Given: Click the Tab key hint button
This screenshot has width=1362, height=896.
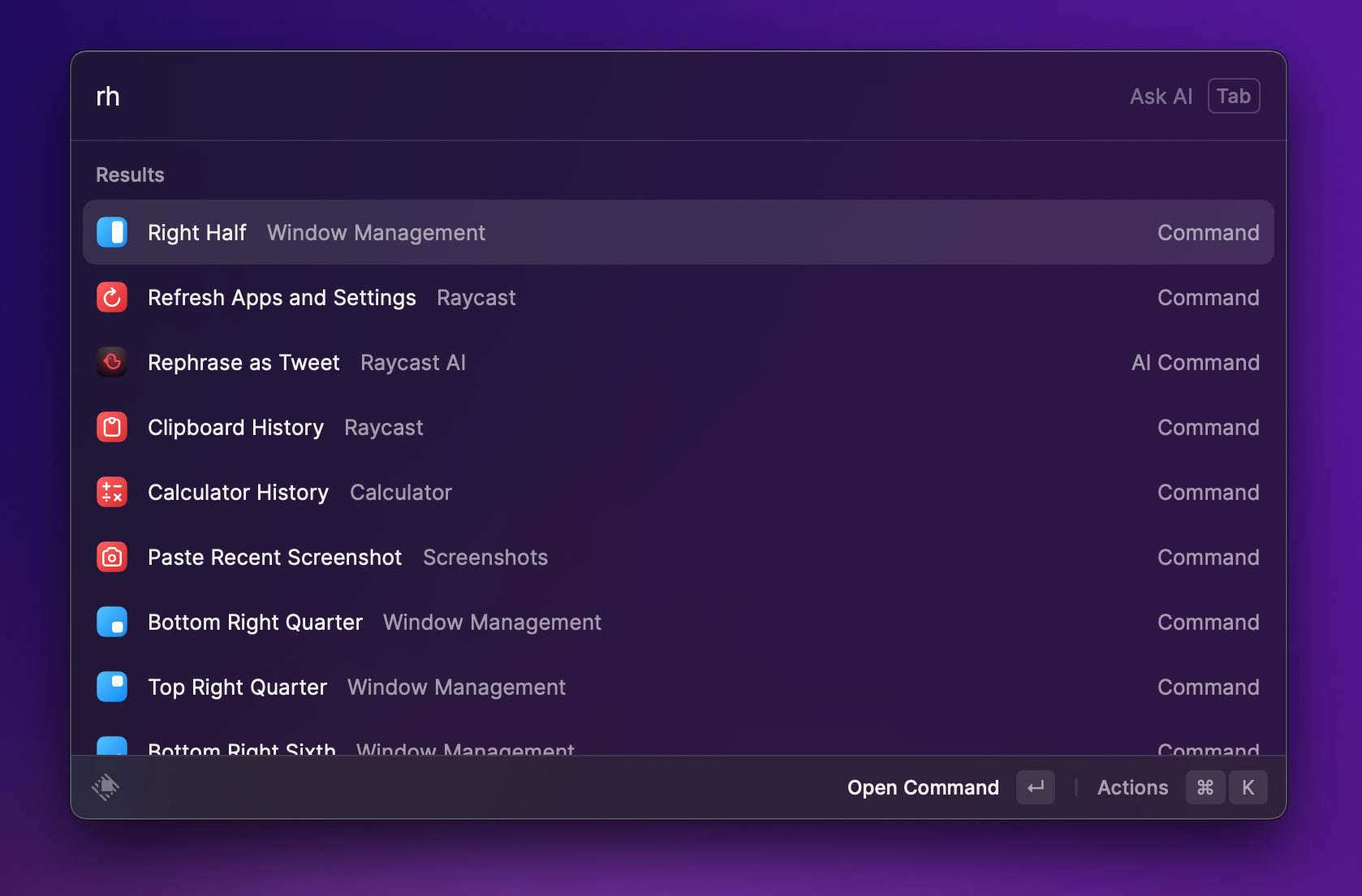Looking at the screenshot, I should (x=1233, y=97).
